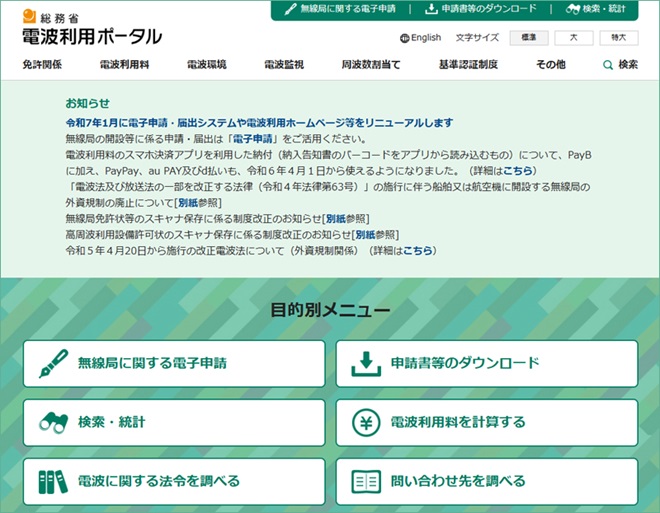This screenshot has height=513, width=660.
Task: Open こちら link about PayPay payment details
Action: click(x=518, y=171)
